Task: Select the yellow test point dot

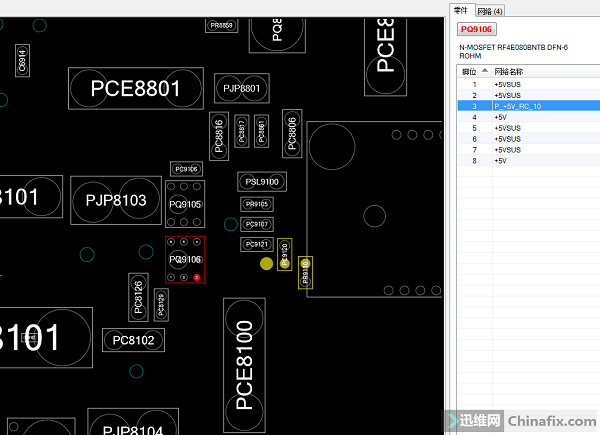Action: click(266, 264)
